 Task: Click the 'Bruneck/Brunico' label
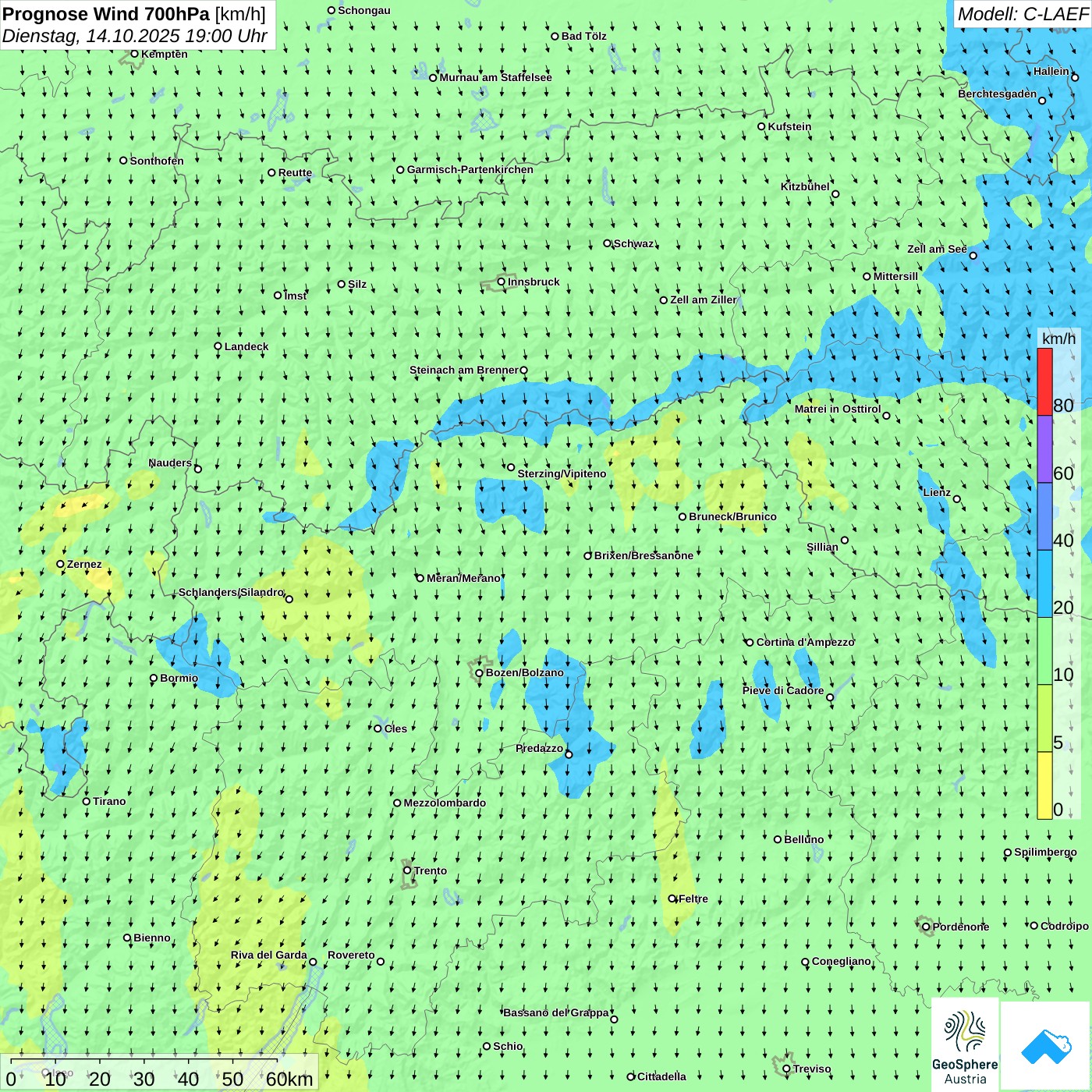click(732, 516)
